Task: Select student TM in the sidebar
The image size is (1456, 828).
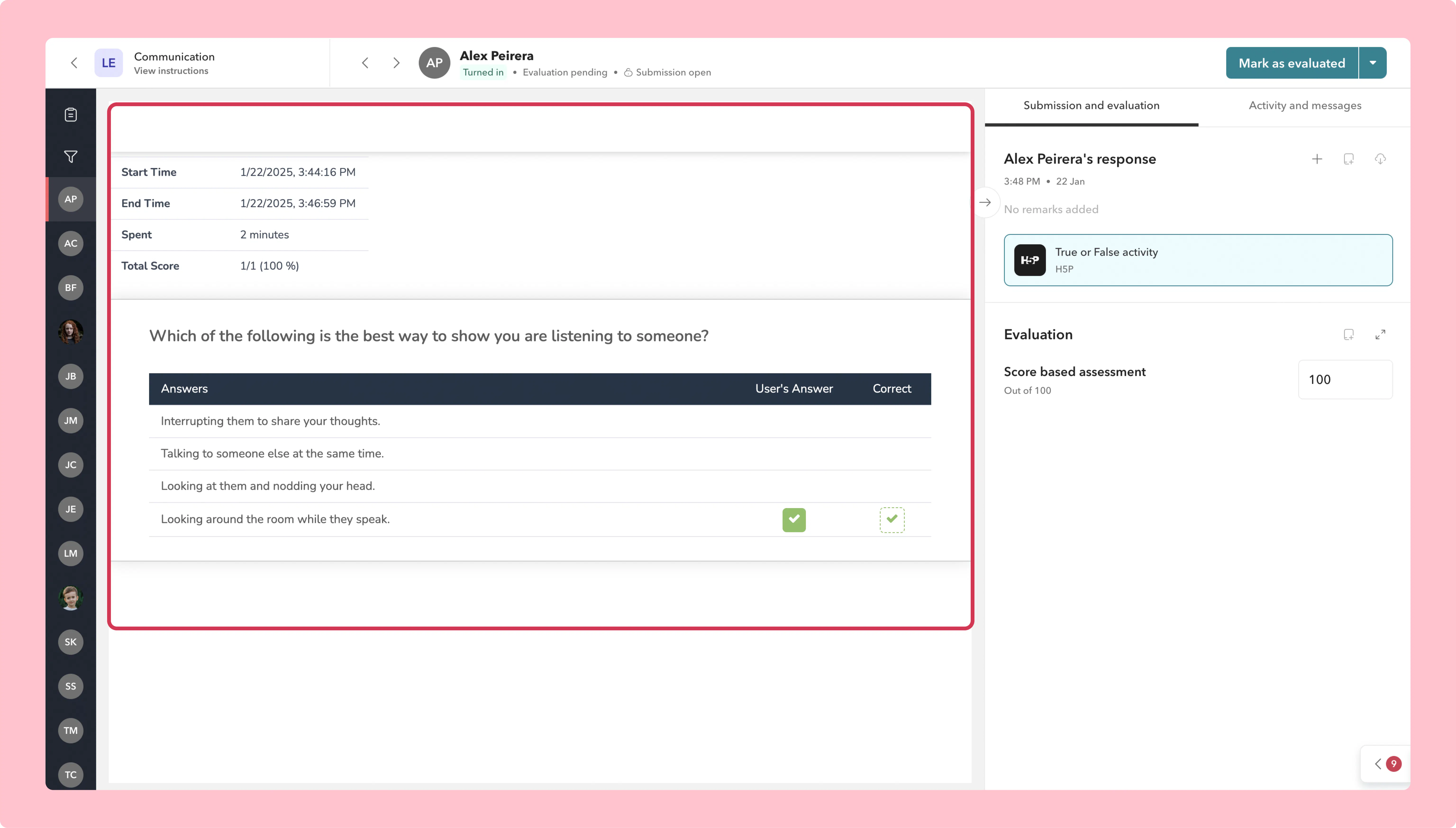Action: [x=70, y=731]
